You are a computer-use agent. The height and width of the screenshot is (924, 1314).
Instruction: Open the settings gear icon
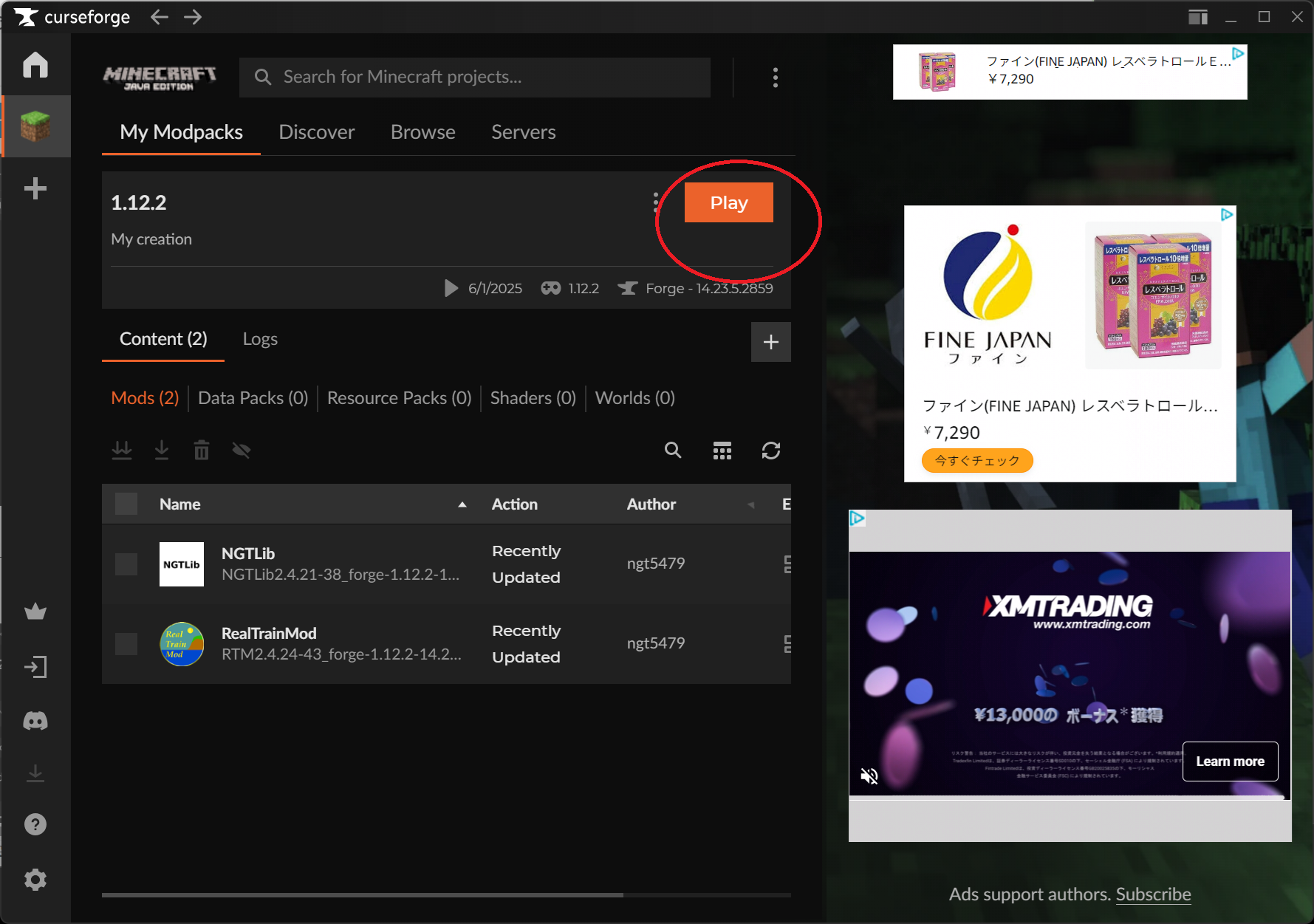pyautogui.click(x=35, y=880)
